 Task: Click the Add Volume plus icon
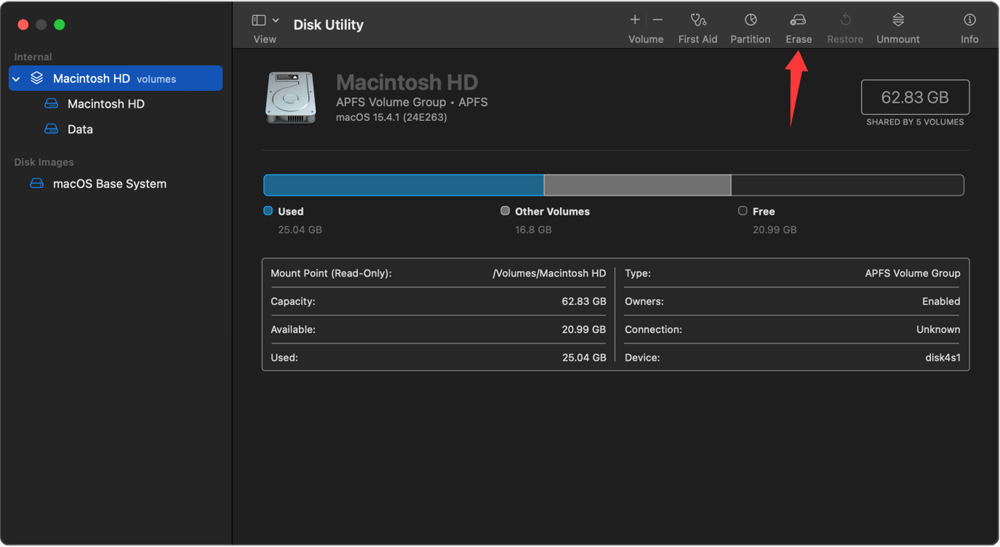point(635,20)
